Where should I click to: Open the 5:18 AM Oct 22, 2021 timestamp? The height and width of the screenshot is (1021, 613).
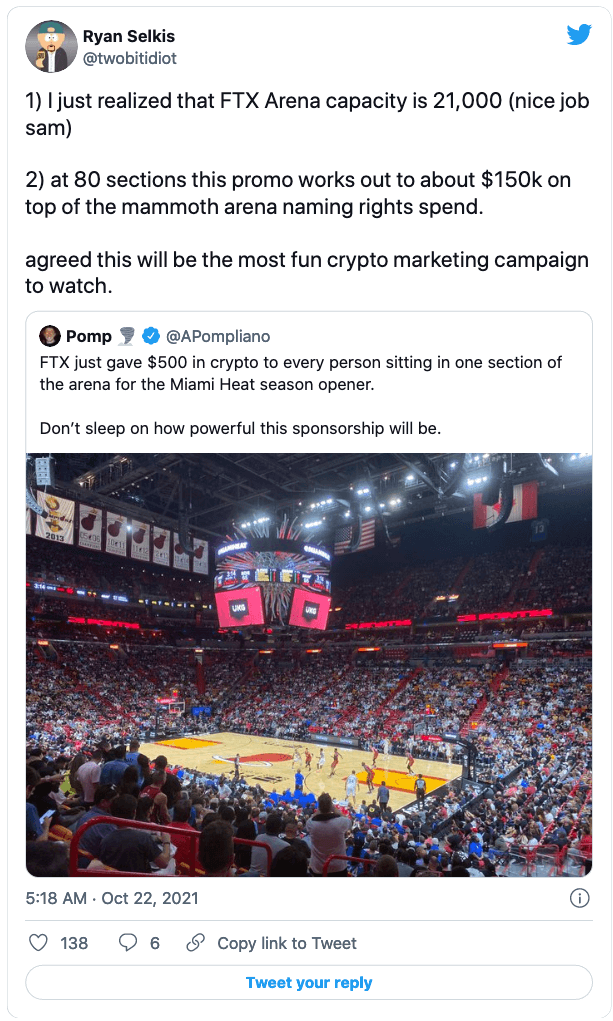[x=112, y=898]
